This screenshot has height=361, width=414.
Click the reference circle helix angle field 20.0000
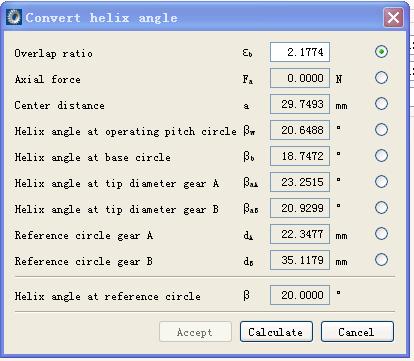(x=300, y=295)
